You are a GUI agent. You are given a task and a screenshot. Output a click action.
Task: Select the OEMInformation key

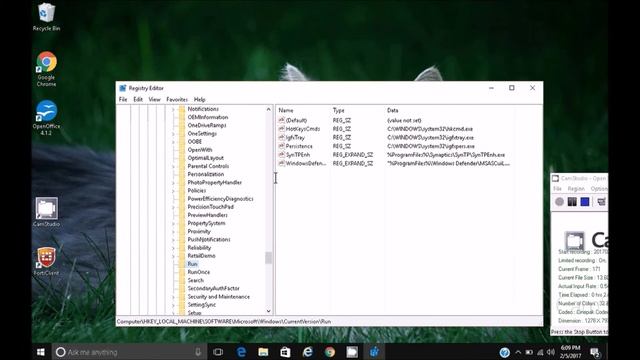click(x=208, y=117)
